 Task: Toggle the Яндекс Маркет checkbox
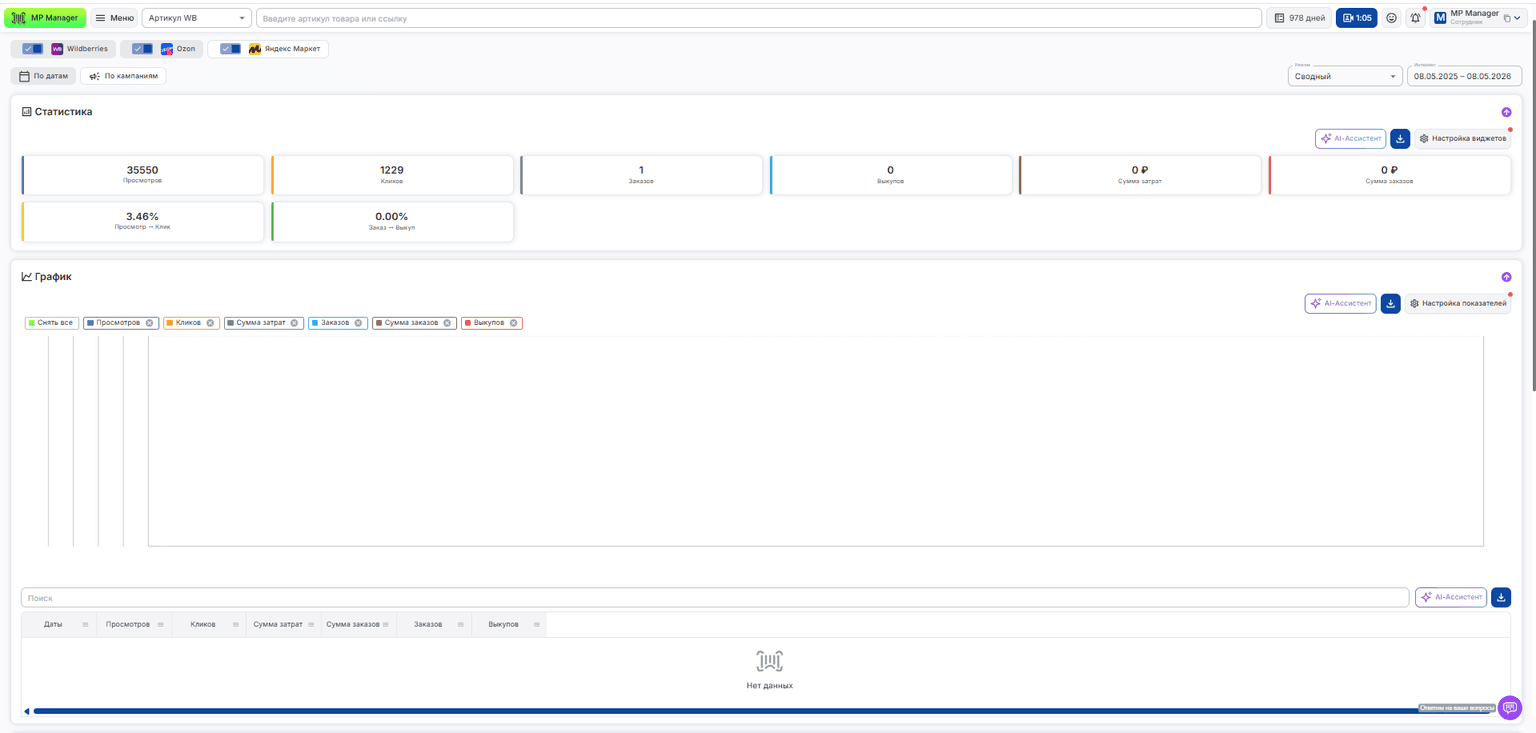tap(230, 48)
